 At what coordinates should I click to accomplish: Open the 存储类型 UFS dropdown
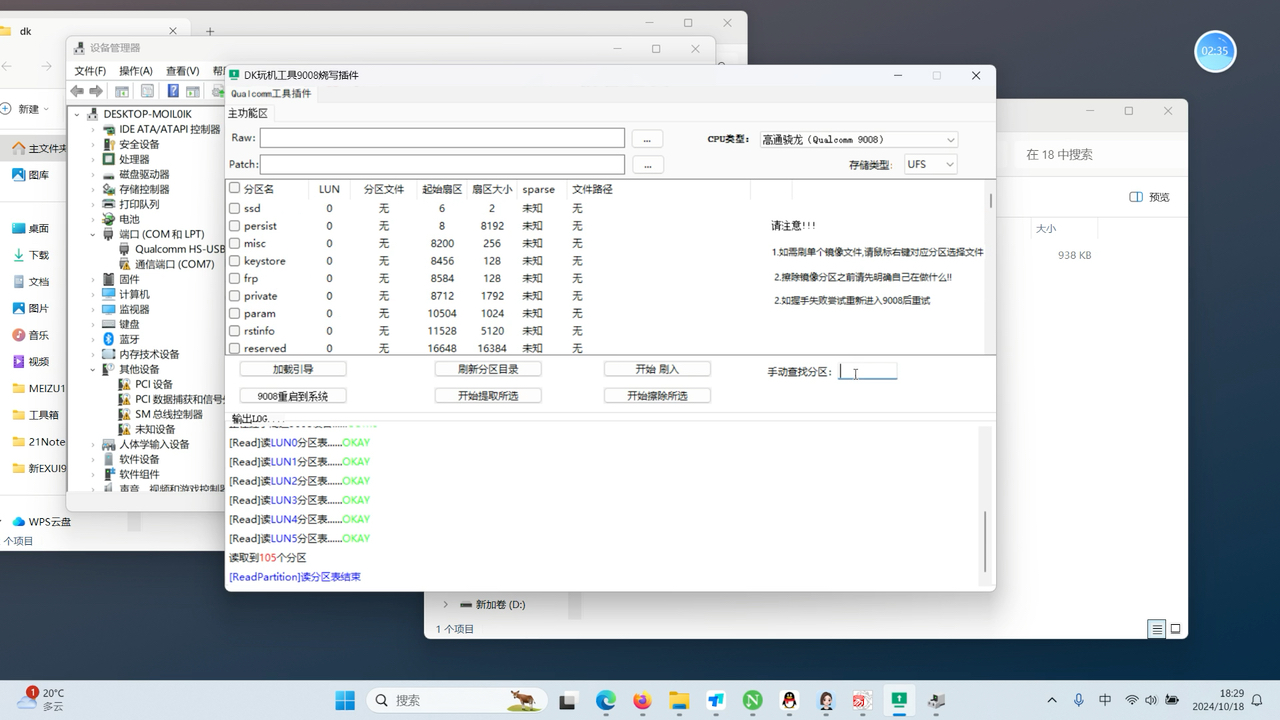pos(930,164)
